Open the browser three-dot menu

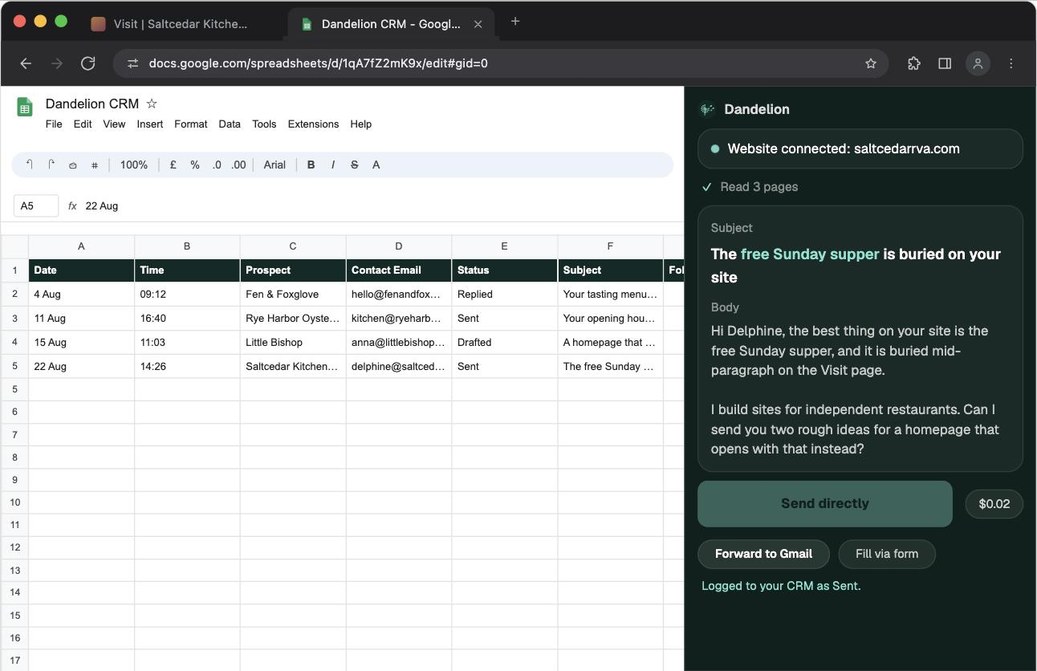1011,63
